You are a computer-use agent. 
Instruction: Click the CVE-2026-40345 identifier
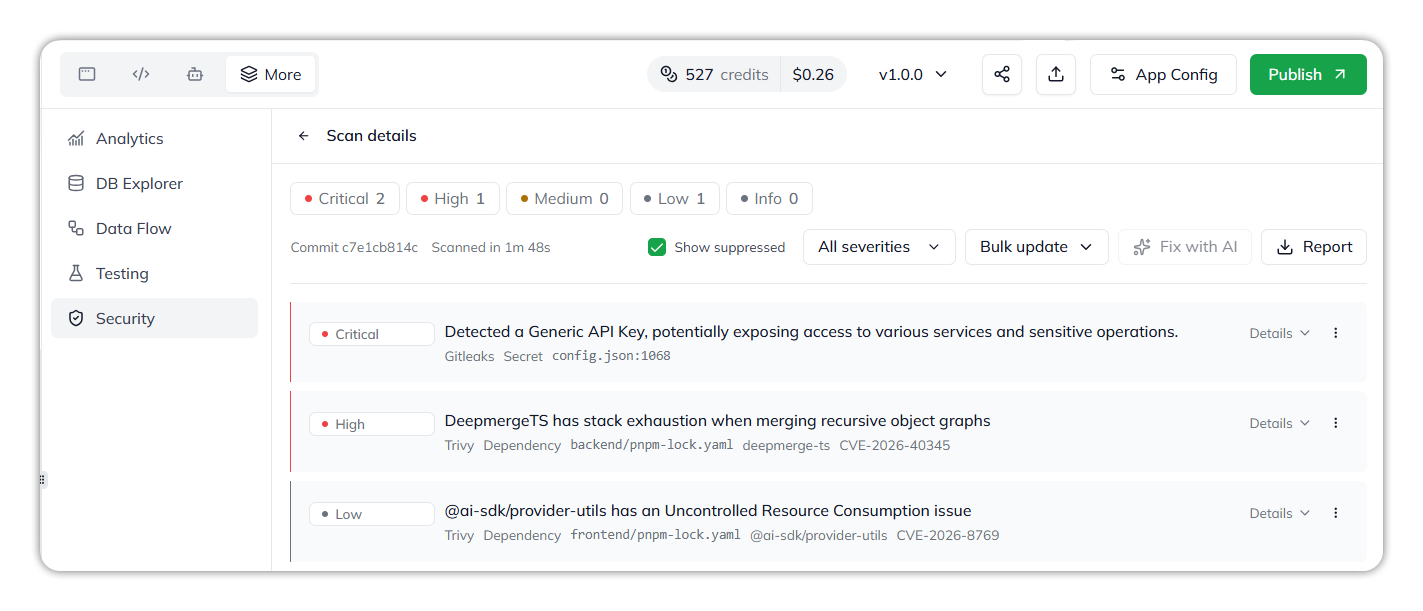pyautogui.click(x=895, y=446)
